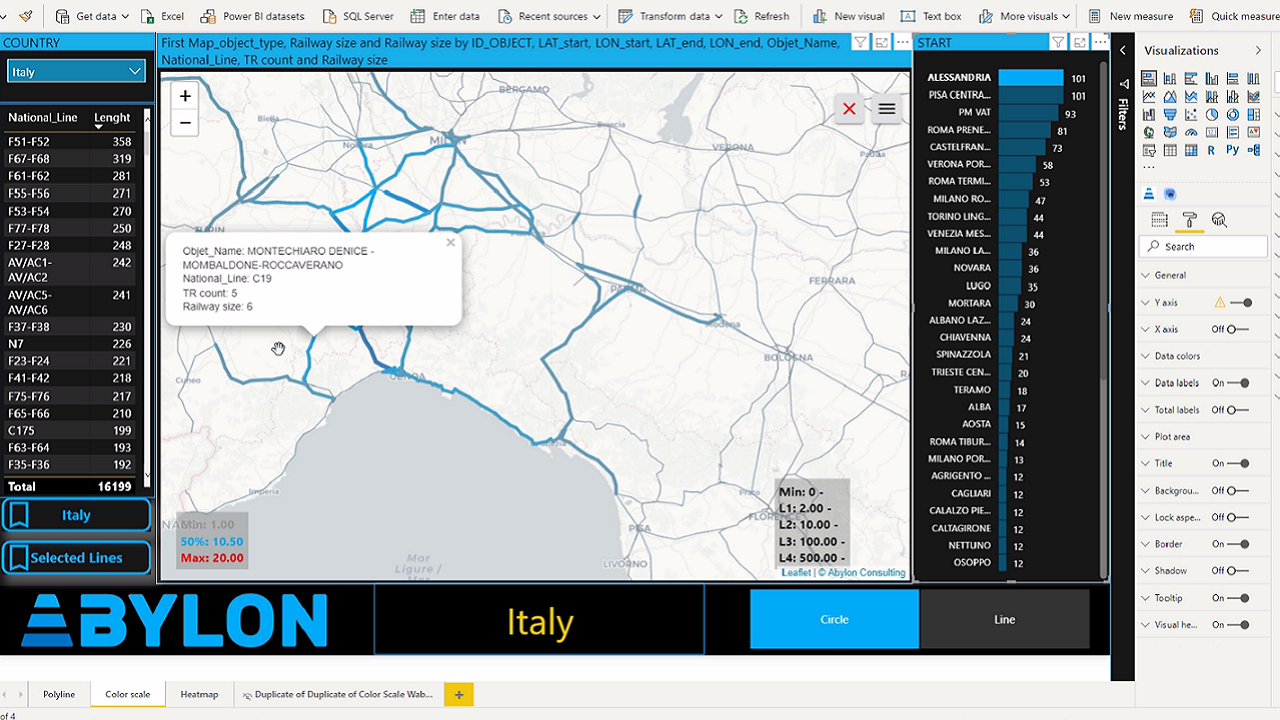Open the Fields tab icon
This screenshot has width=1280, height=720.
(x=1160, y=220)
